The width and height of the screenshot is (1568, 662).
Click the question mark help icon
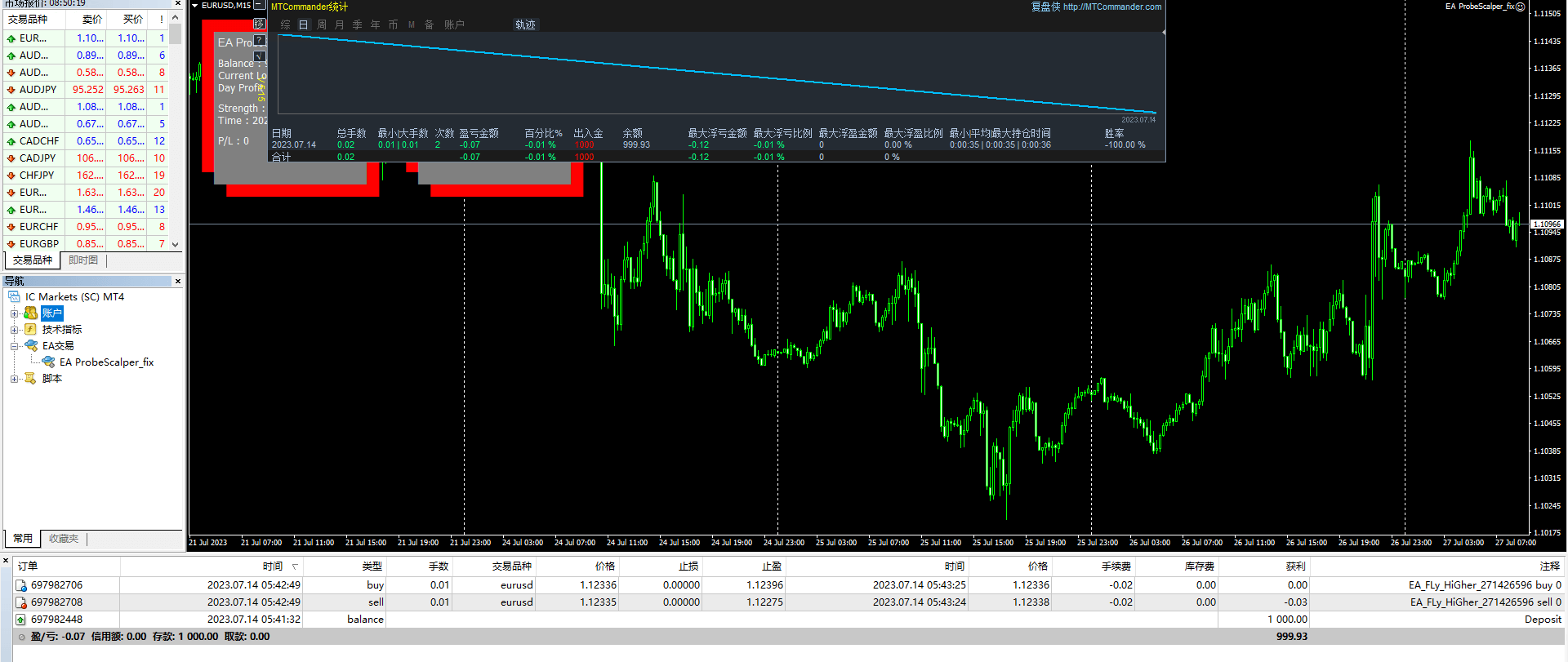[x=260, y=40]
